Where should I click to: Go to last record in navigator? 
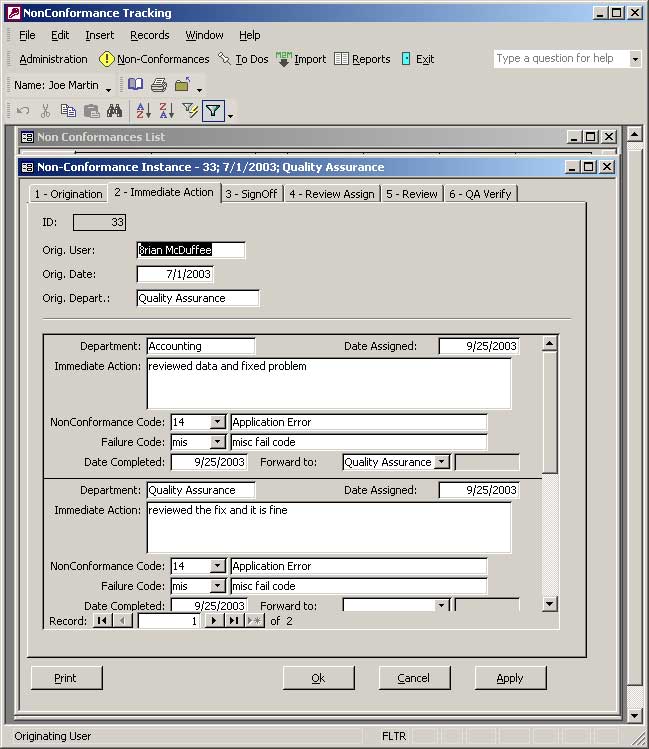(234, 621)
